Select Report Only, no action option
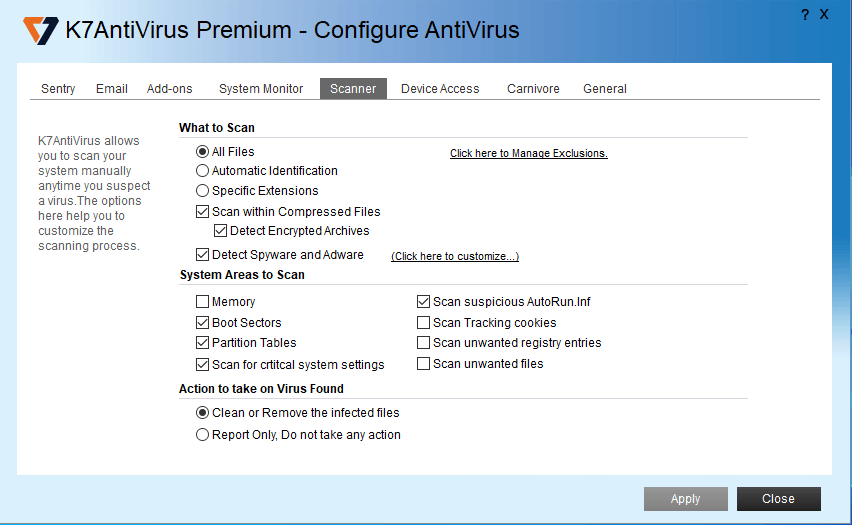Viewport: 852px width, 525px height. pos(203,435)
